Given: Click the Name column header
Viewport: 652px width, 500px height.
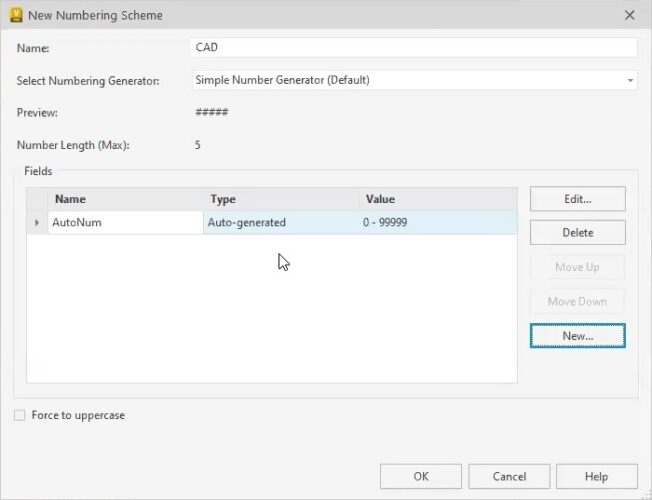Looking at the screenshot, I should [125, 199].
